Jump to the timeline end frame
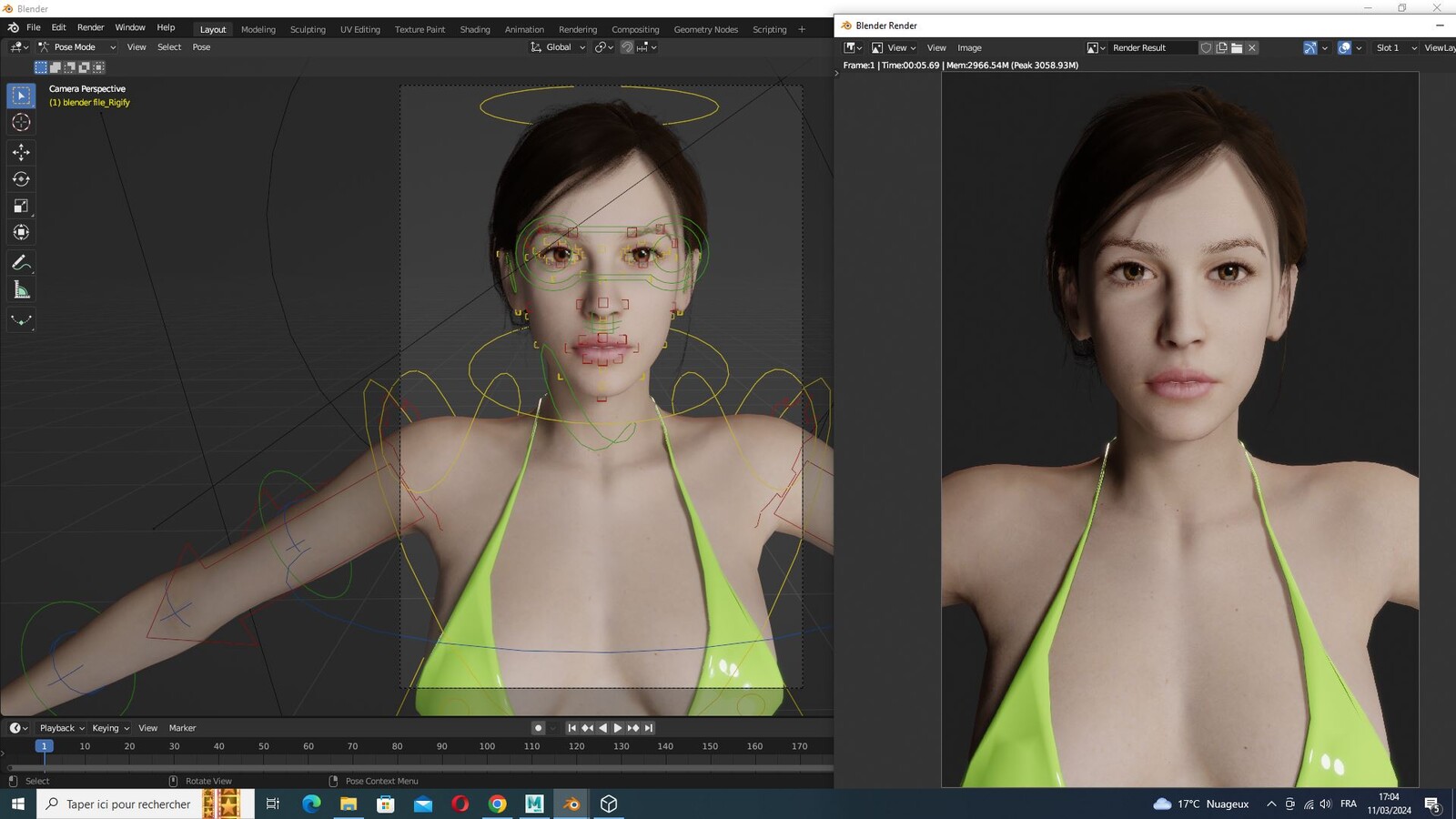 pos(648,728)
